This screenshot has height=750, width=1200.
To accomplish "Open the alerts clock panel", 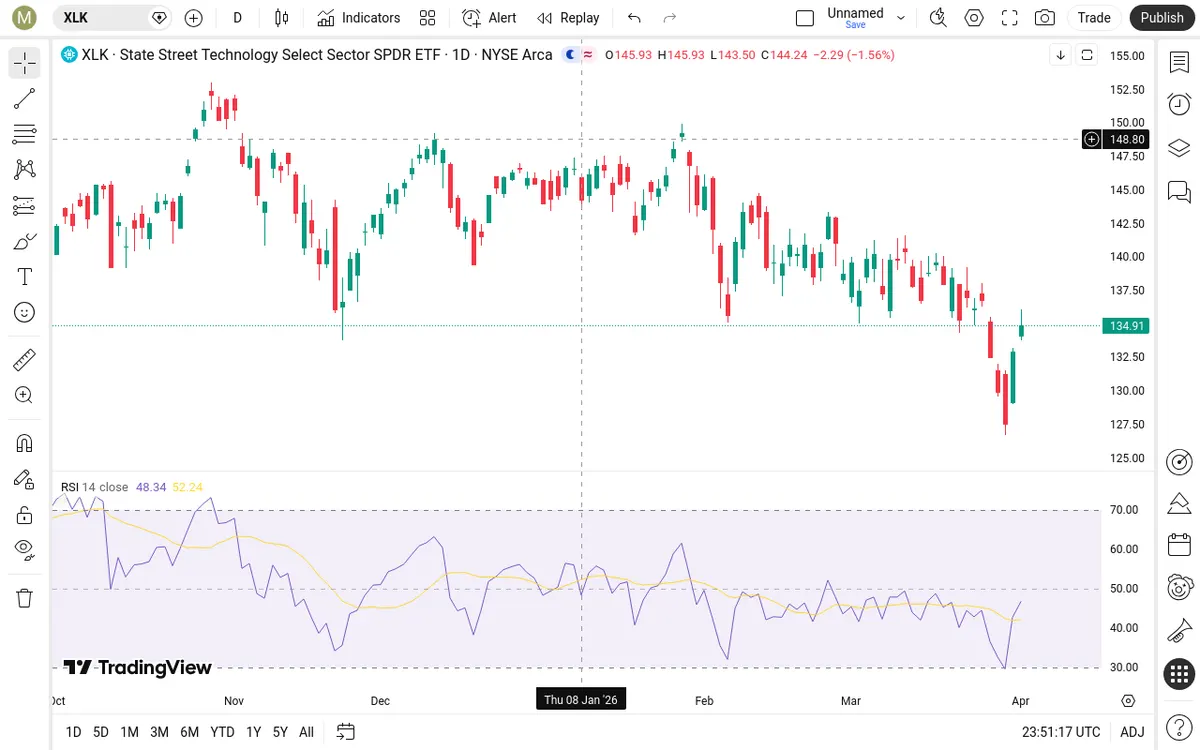I will [1179, 105].
